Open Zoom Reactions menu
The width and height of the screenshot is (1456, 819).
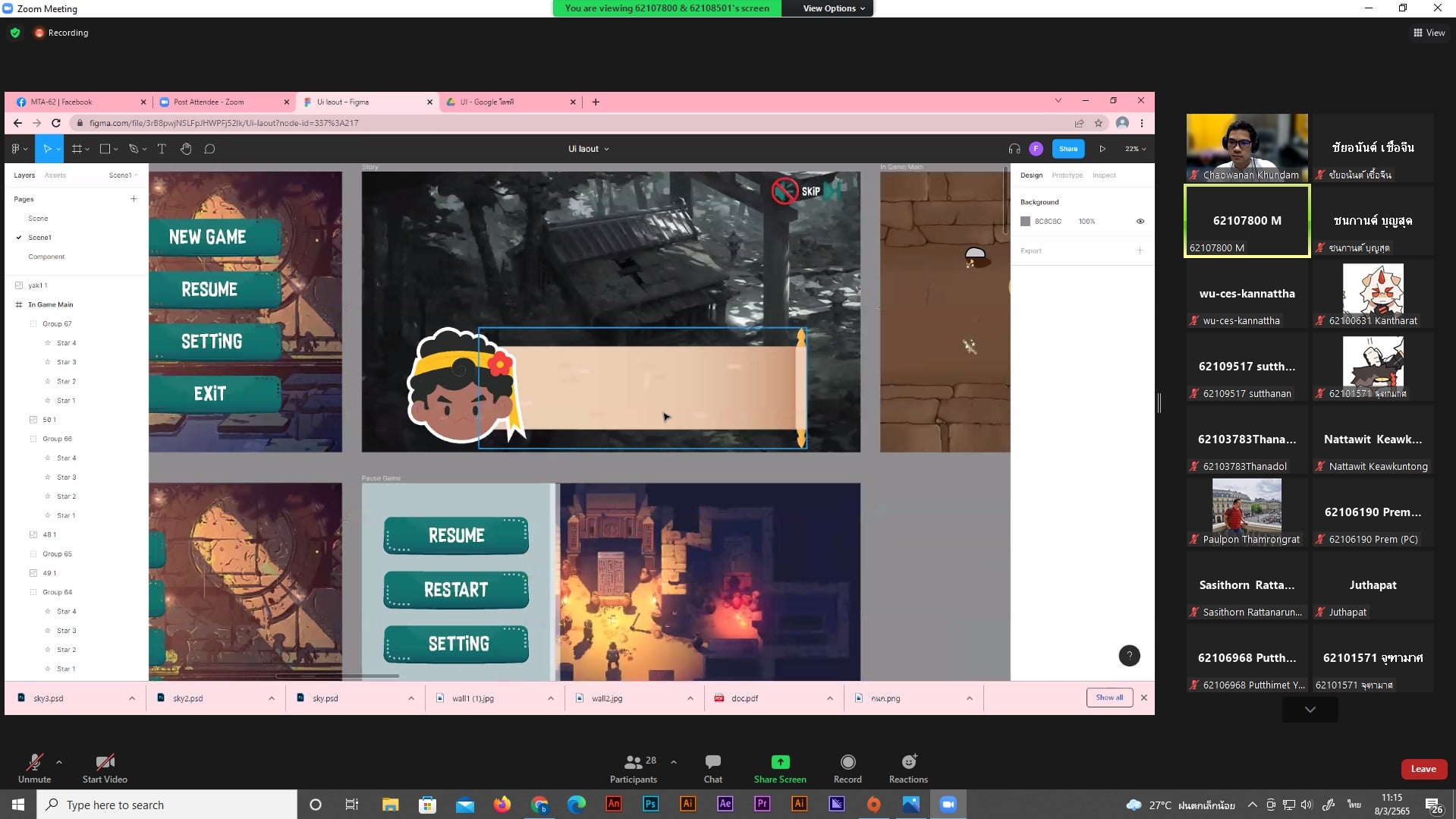(908, 768)
